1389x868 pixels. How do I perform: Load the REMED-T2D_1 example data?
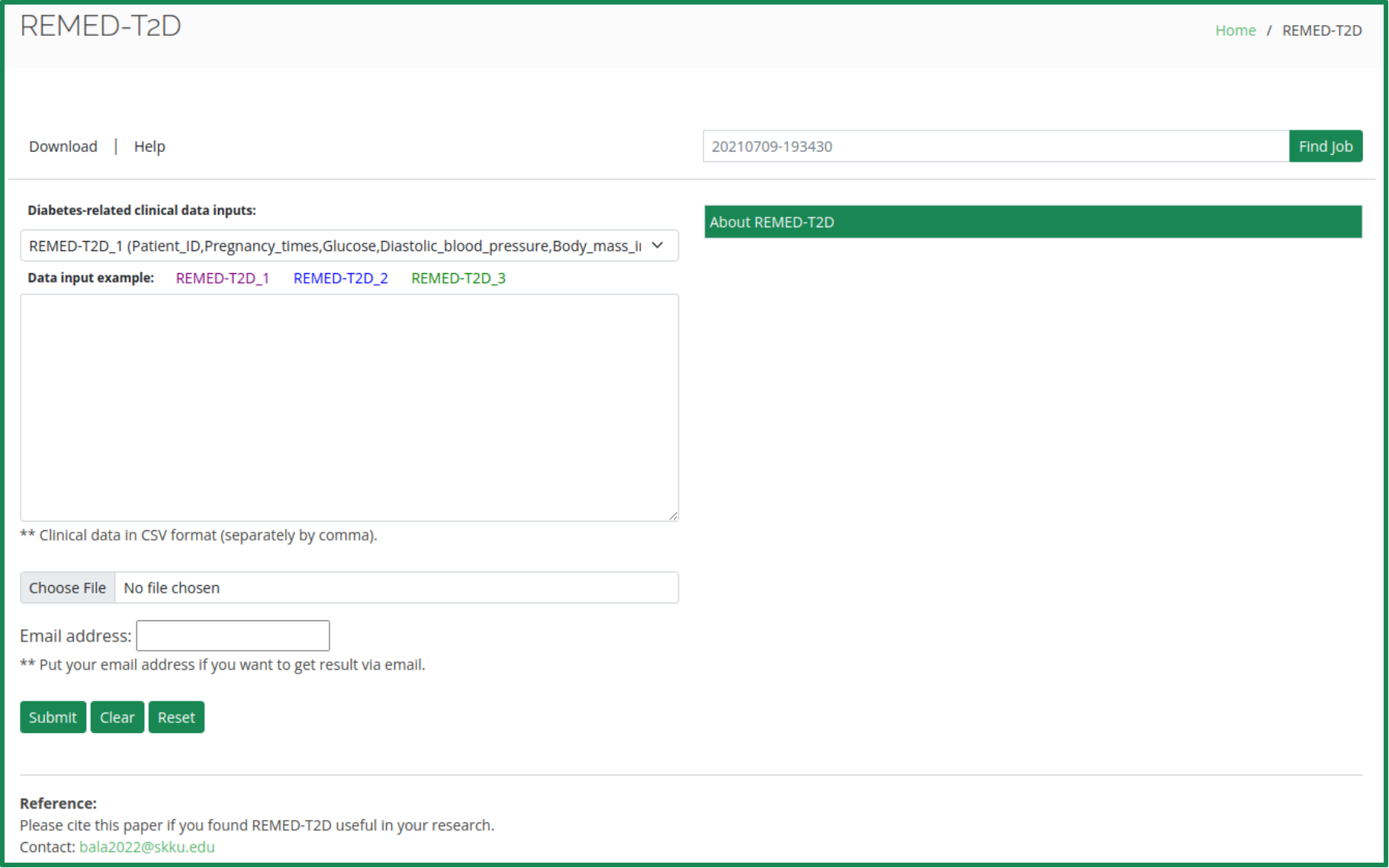pyautogui.click(x=222, y=278)
